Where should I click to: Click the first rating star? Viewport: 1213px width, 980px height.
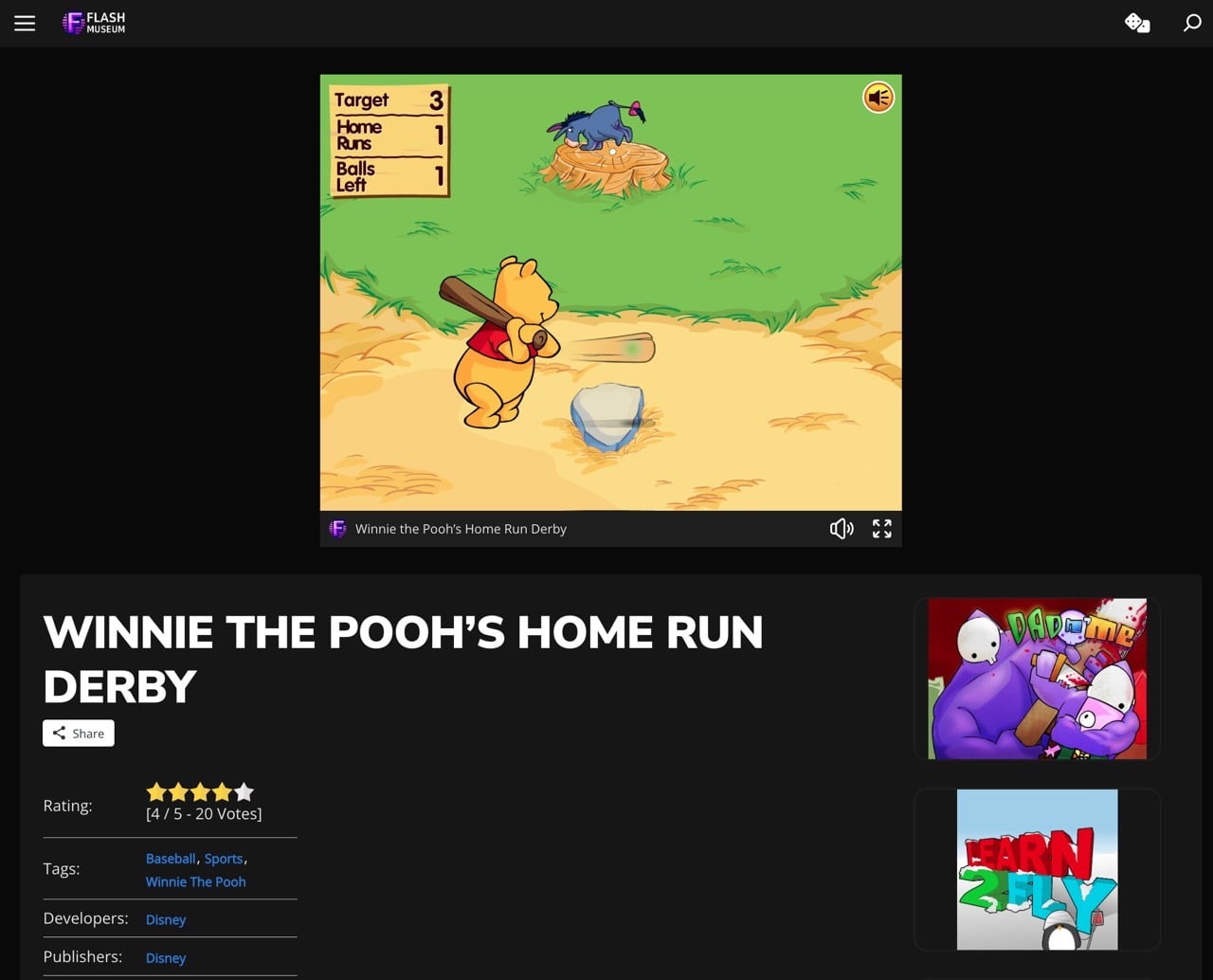[156, 792]
